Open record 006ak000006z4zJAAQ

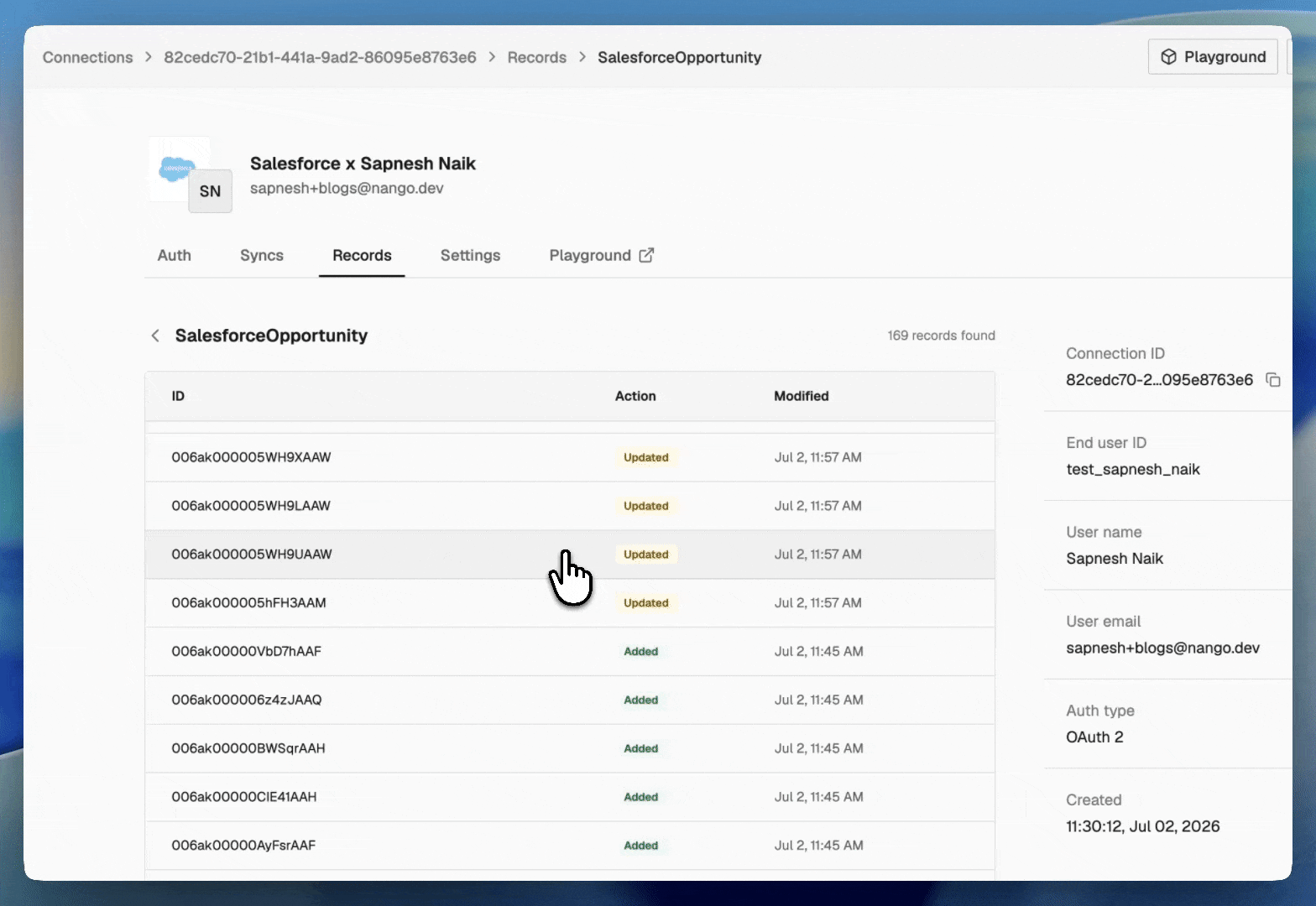(570, 700)
